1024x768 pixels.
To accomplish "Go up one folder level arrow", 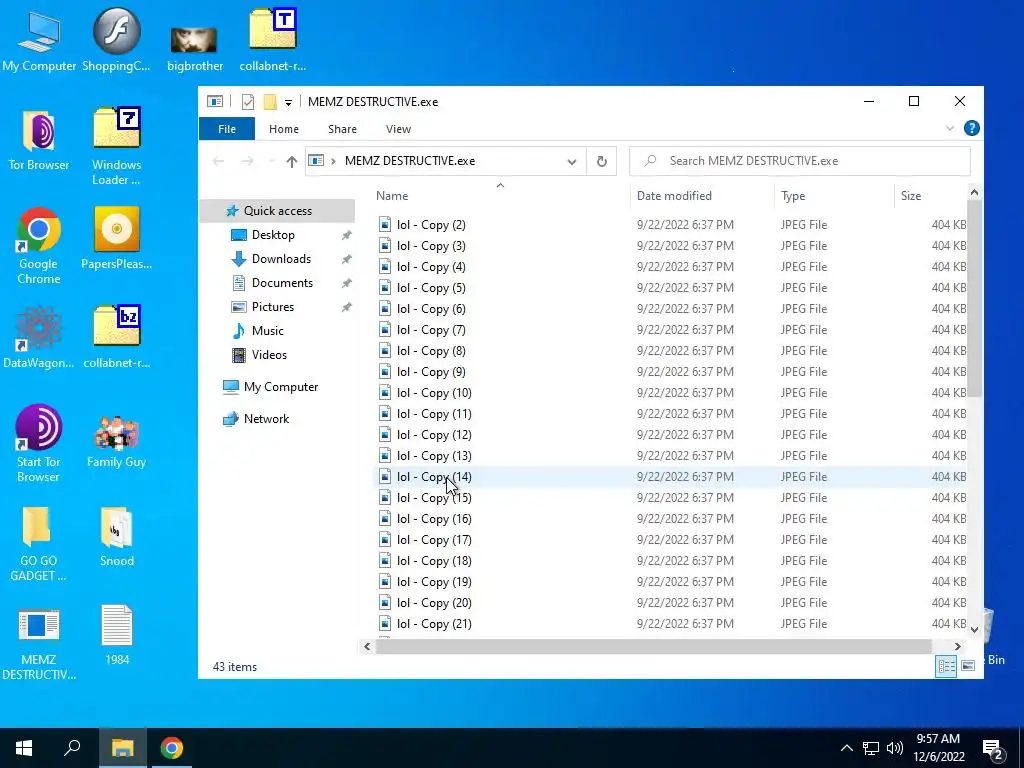I will (x=291, y=161).
